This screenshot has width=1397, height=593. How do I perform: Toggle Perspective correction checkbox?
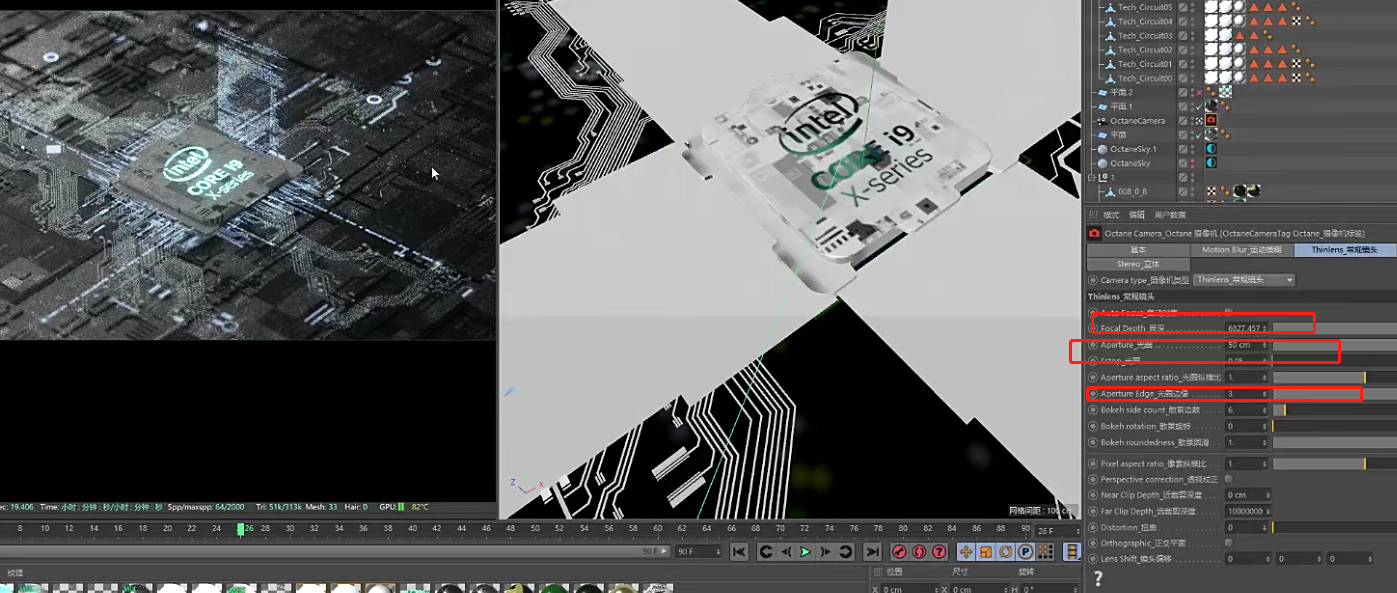pos(1229,479)
